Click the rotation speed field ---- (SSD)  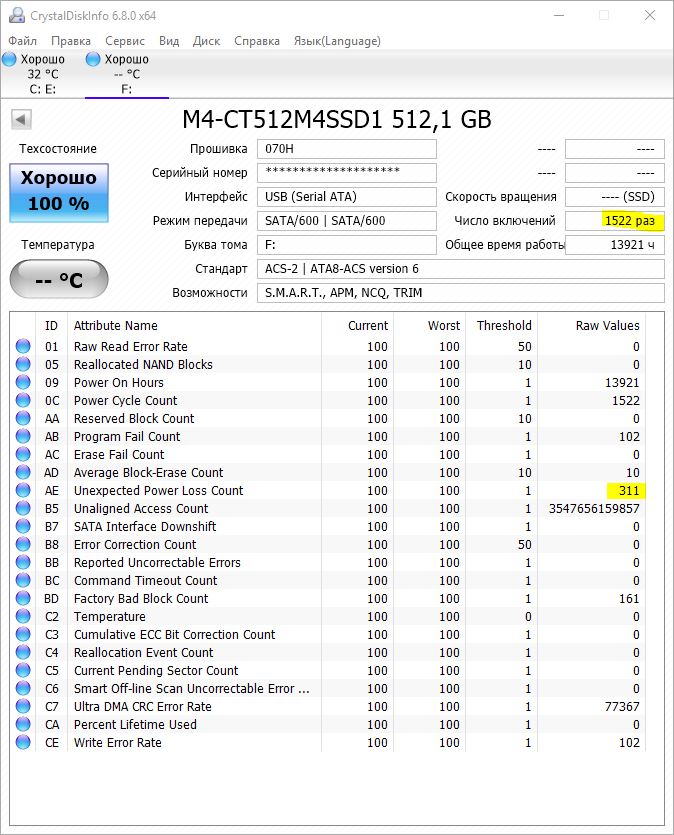(x=614, y=197)
